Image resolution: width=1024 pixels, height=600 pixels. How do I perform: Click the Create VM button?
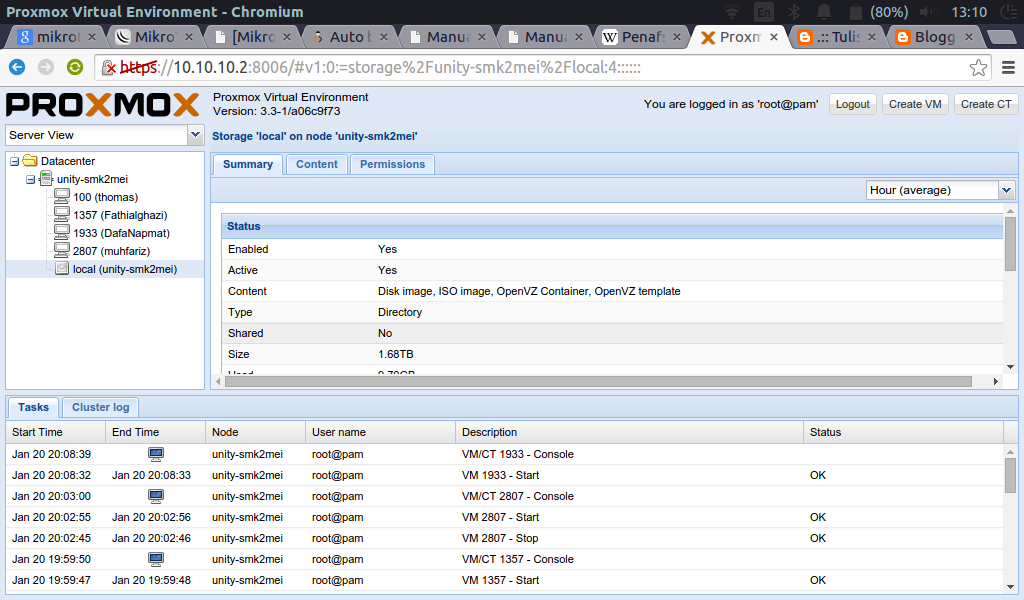(x=915, y=104)
